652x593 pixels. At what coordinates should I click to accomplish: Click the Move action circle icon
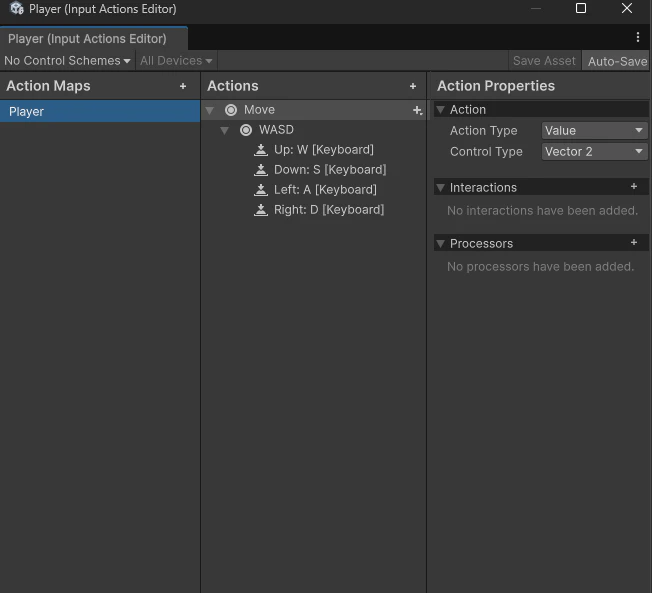231,110
